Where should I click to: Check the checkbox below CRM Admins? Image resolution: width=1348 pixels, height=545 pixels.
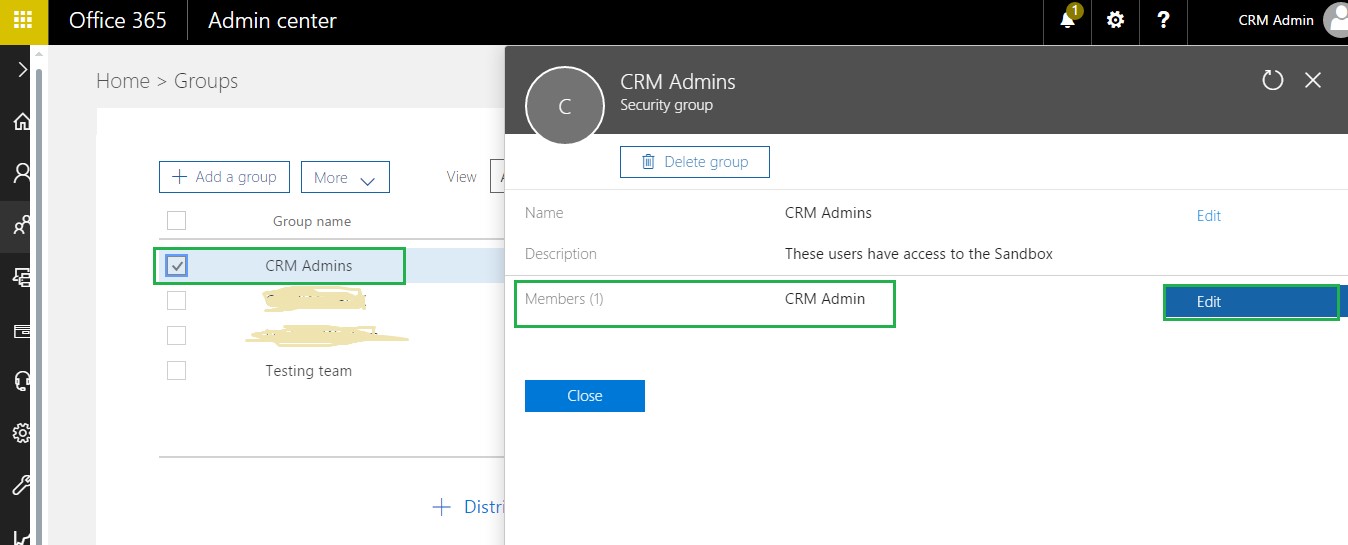coord(176,300)
